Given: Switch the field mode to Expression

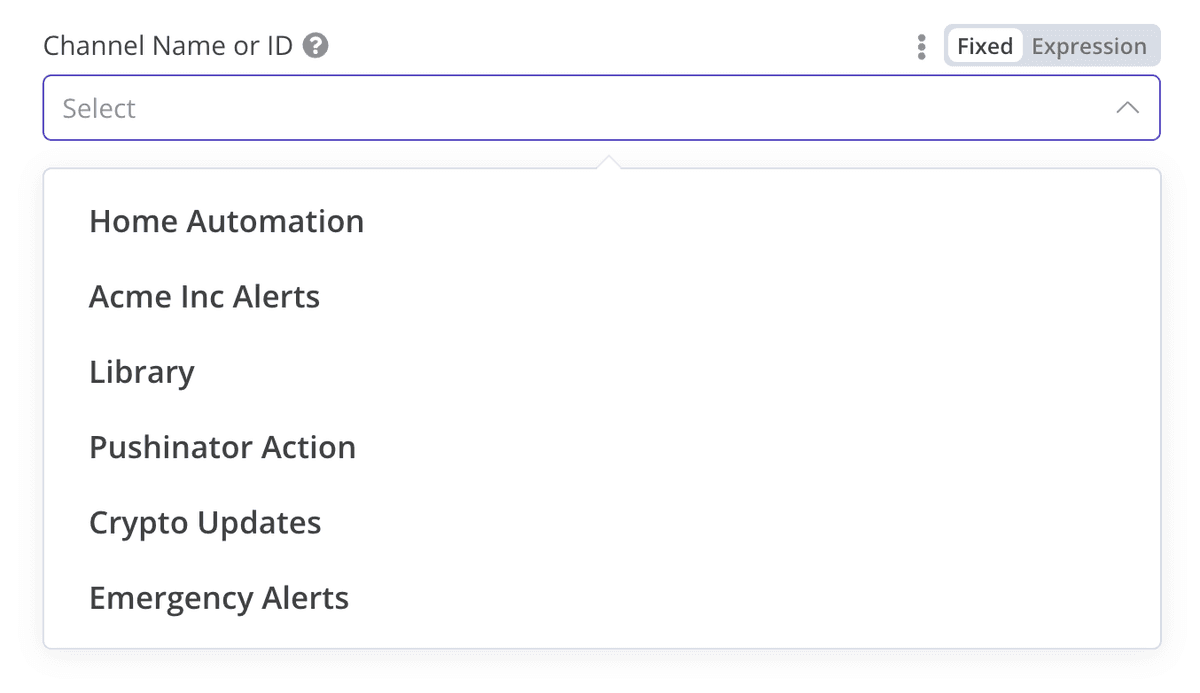Looking at the screenshot, I should [1088, 46].
